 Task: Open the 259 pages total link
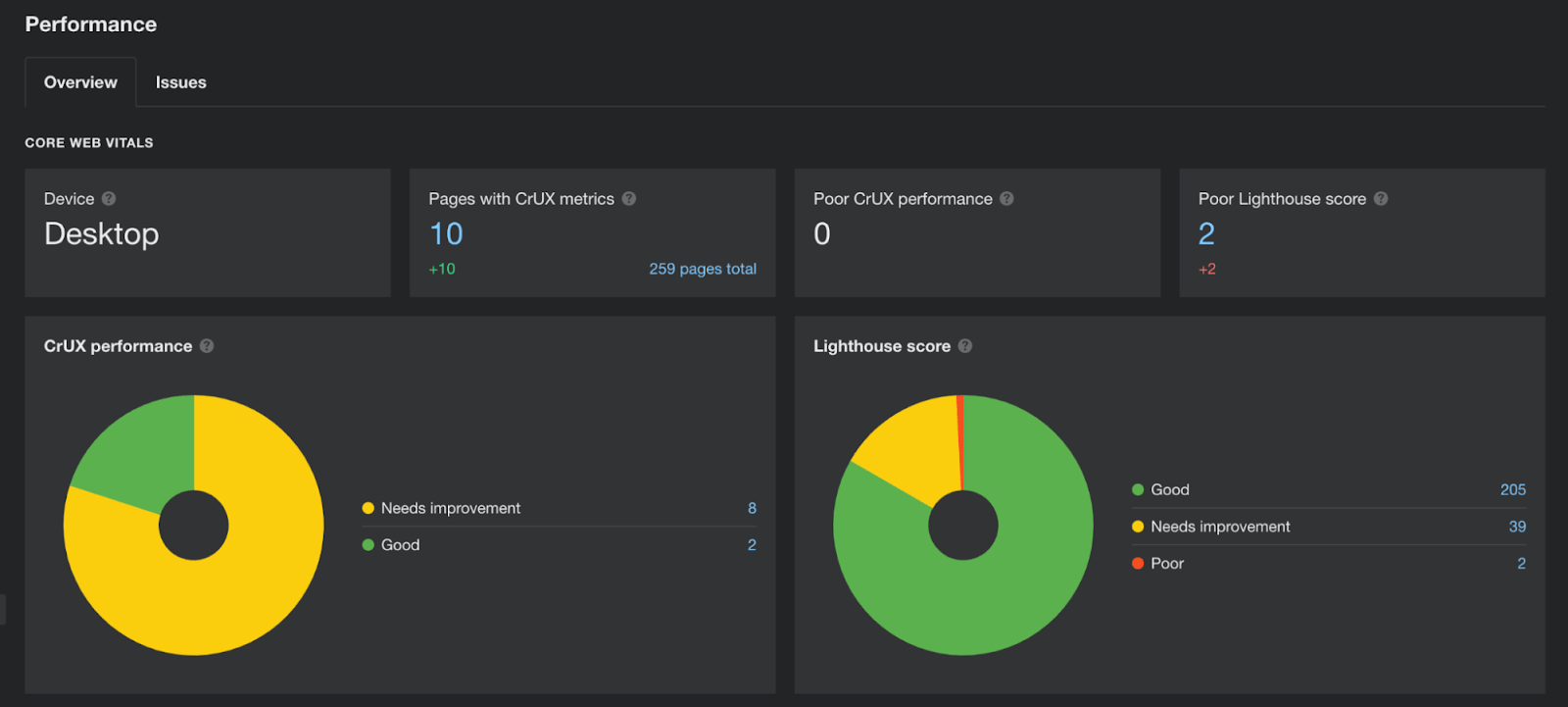(702, 269)
